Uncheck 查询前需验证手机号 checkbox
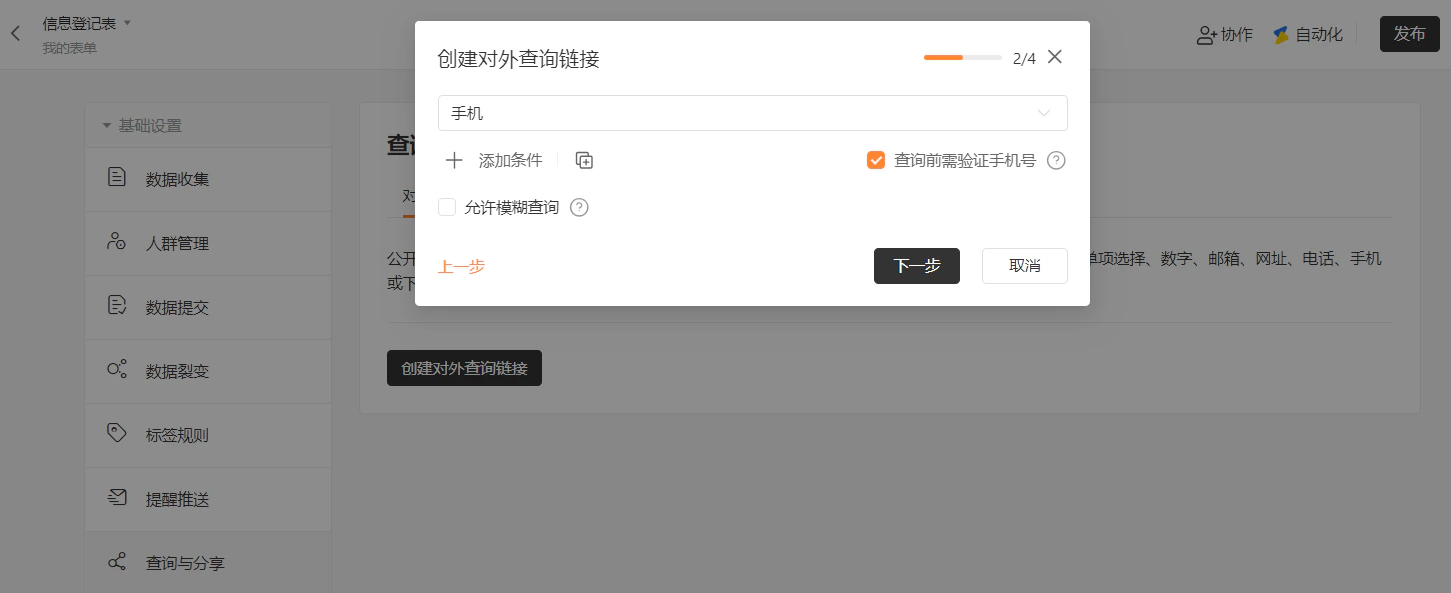This screenshot has width=1451, height=593. pyautogui.click(x=876, y=160)
